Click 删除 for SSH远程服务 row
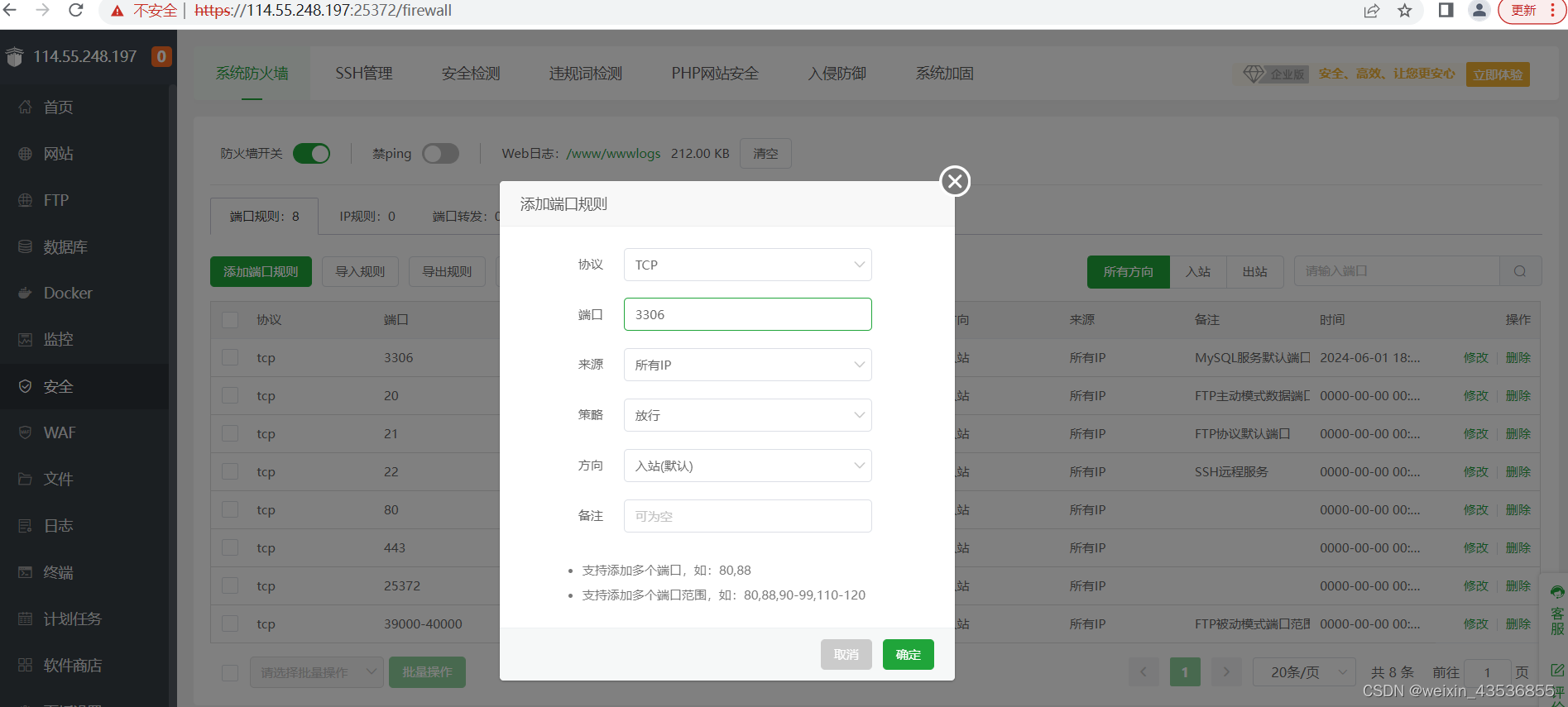The width and height of the screenshot is (1568, 707). point(1518,471)
